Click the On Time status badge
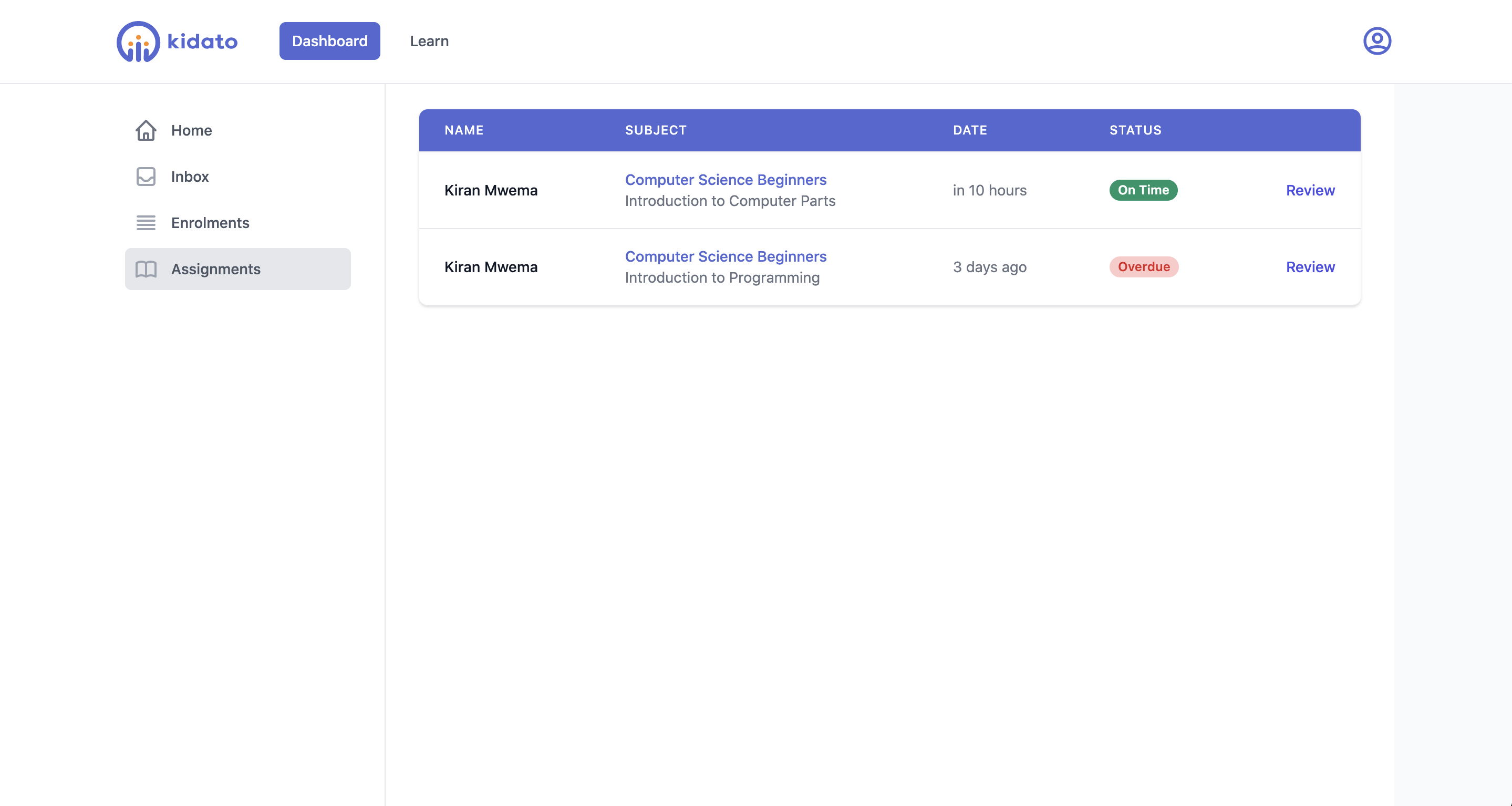 tap(1142, 190)
